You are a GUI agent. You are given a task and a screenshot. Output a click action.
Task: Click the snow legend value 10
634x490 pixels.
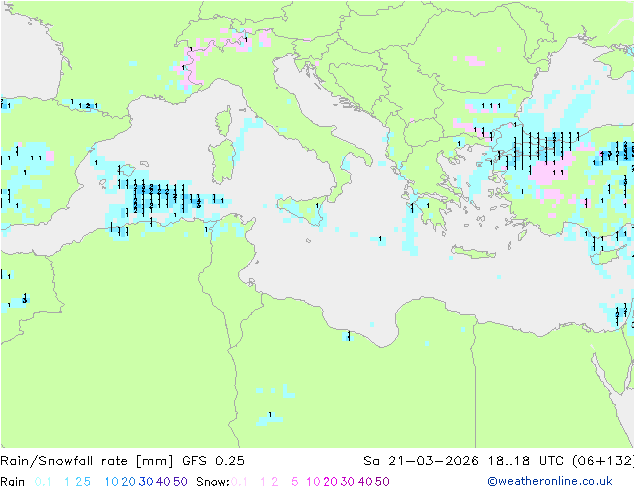(x=313, y=482)
